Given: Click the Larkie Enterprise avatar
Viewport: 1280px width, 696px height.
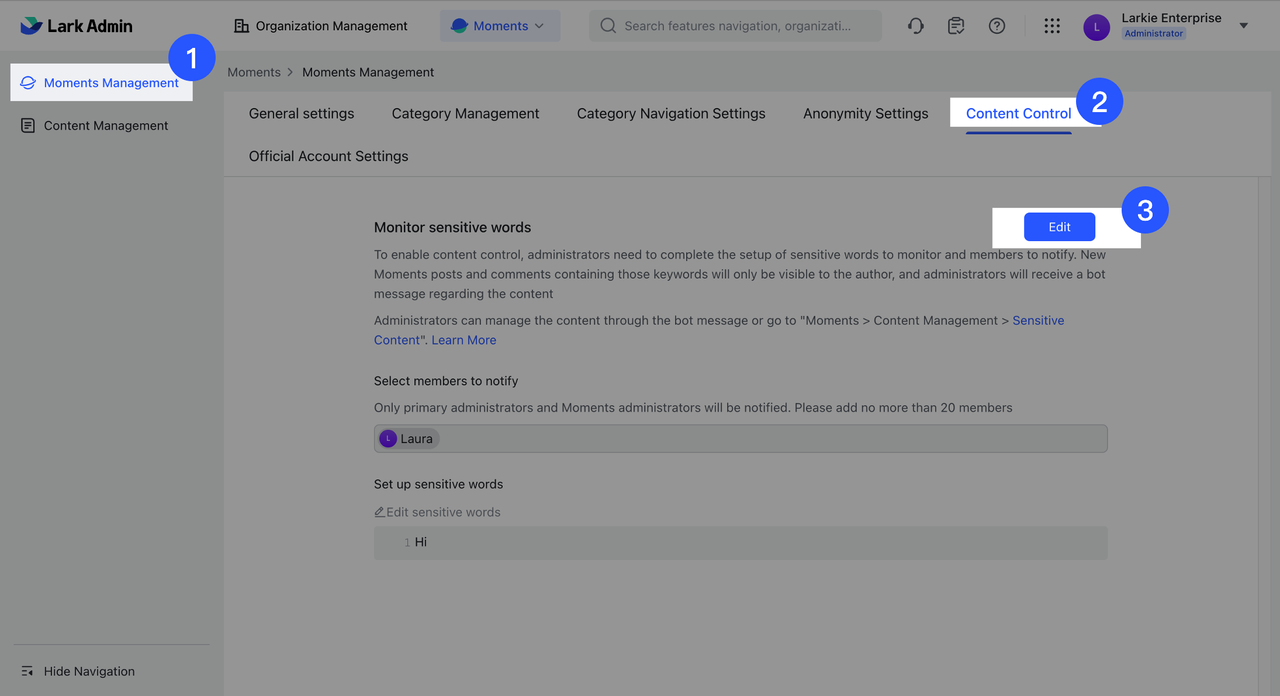Looking at the screenshot, I should pos(1096,26).
